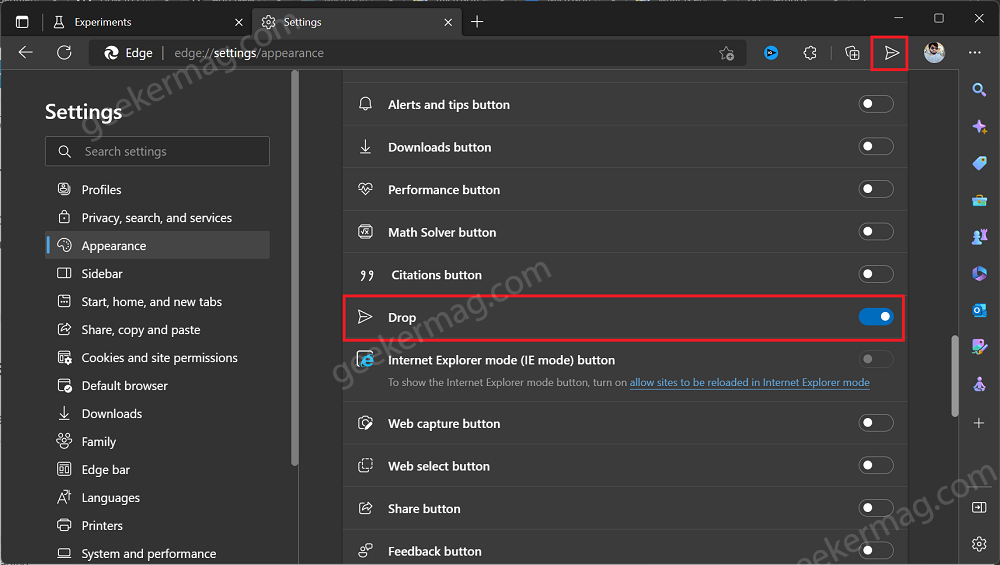Open sidebar Outlook icon

[979, 310]
